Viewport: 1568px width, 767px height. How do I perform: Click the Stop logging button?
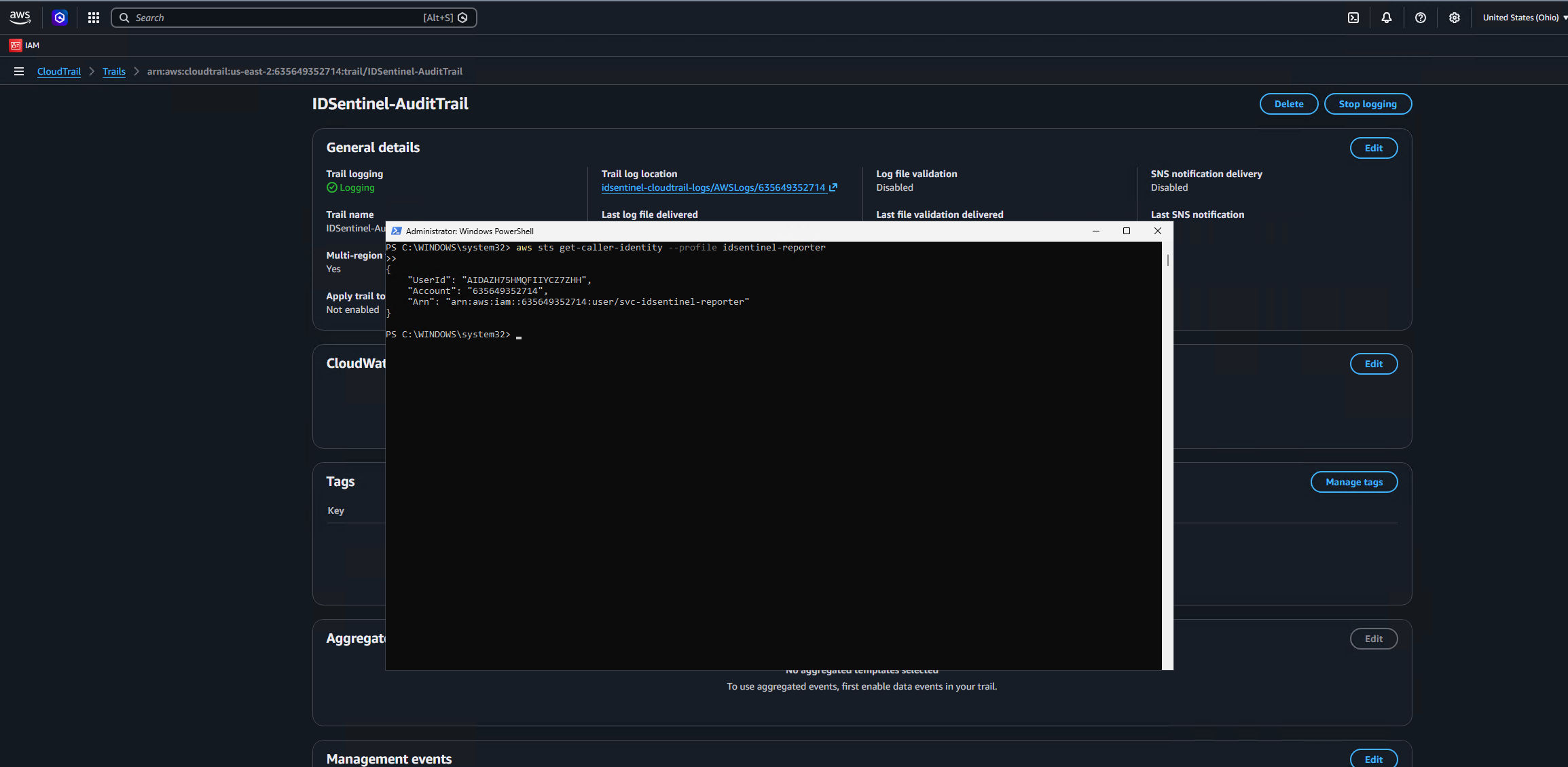(x=1368, y=104)
